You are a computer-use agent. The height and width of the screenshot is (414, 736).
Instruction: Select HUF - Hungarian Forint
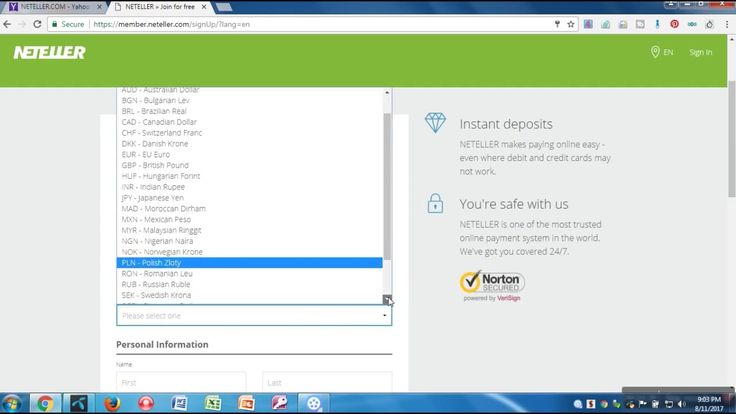click(250, 176)
